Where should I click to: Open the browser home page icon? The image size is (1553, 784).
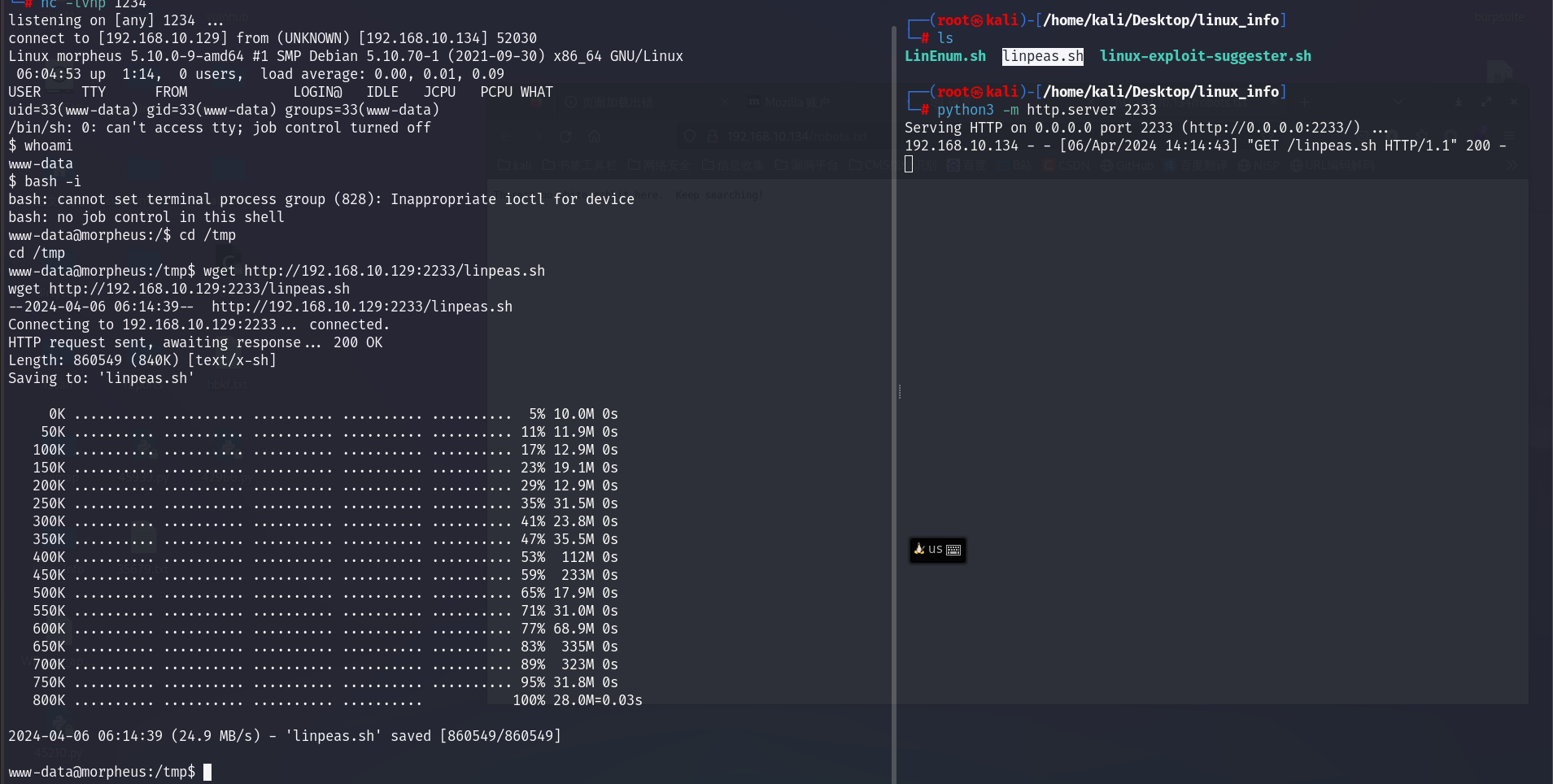pos(594,137)
